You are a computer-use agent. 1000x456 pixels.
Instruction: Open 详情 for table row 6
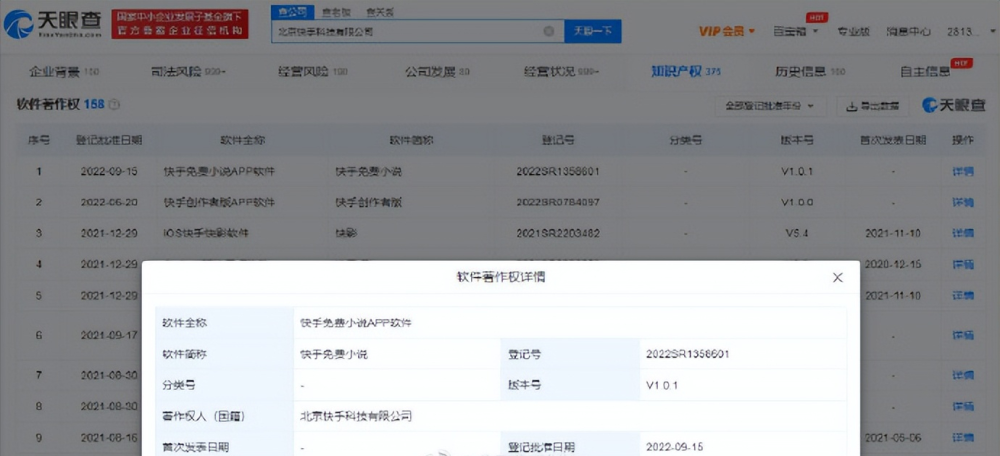click(962, 335)
